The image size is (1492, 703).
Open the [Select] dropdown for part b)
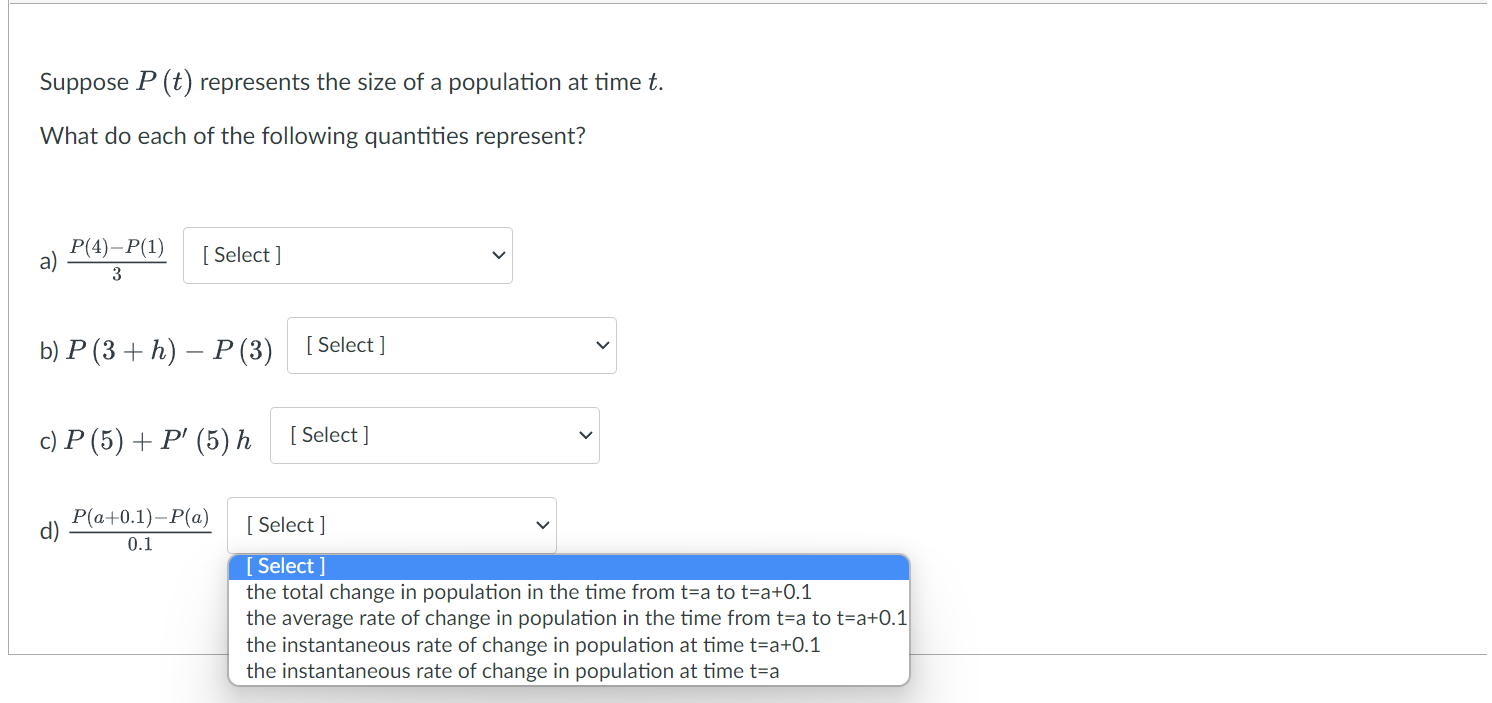coord(451,345)
